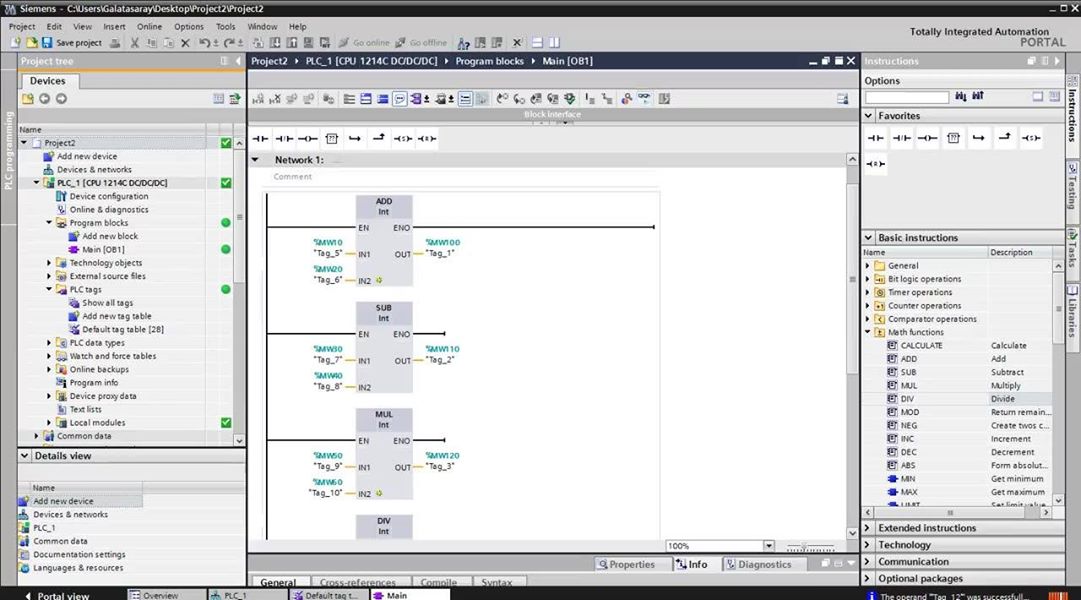The image size is (1081, 600).
Task: Click the Save project icon in the toolbar
Action: tap(47, 43)
